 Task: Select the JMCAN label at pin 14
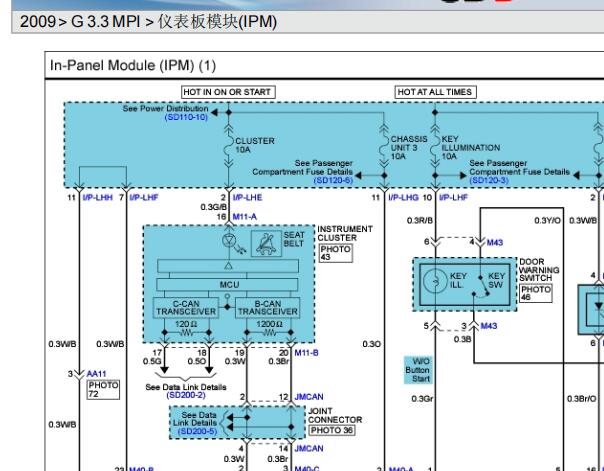[309, 449]
